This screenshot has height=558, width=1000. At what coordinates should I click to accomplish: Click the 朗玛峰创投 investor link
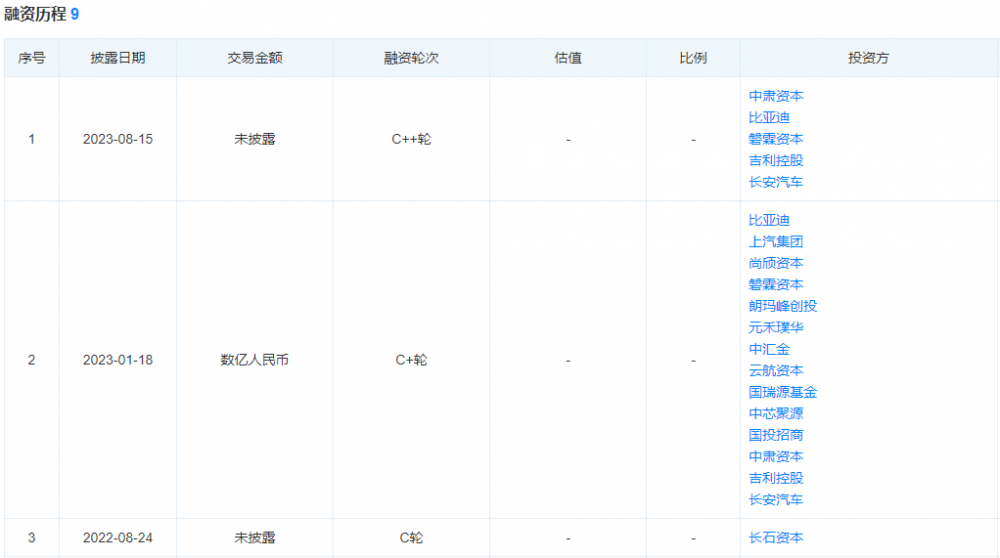(x=783, y=306)
